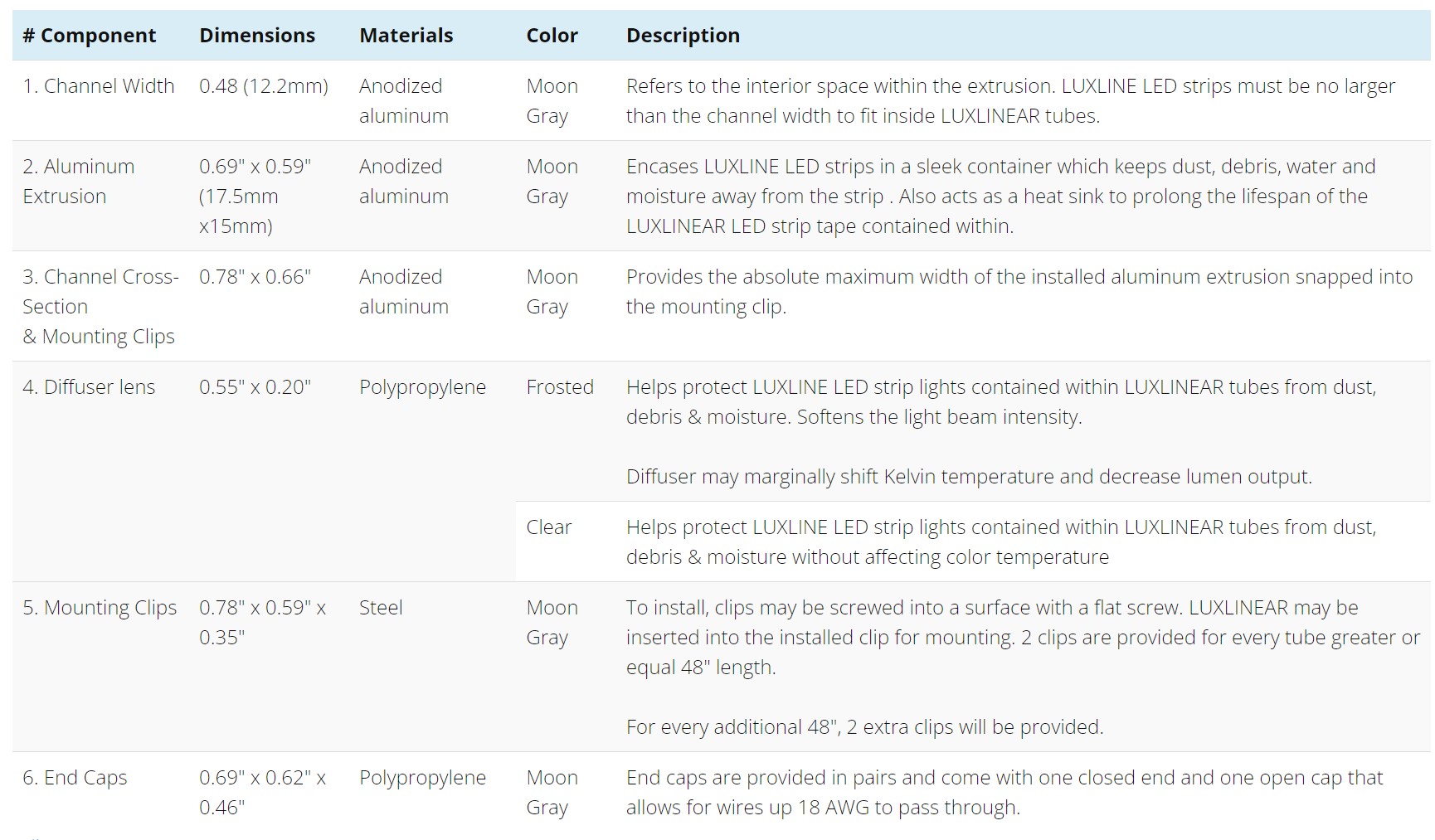The height and width of the screenshot is (840, 1435).
Task: Click the End Caps description about 18 AWG
Action: [x=1004, y=793]
